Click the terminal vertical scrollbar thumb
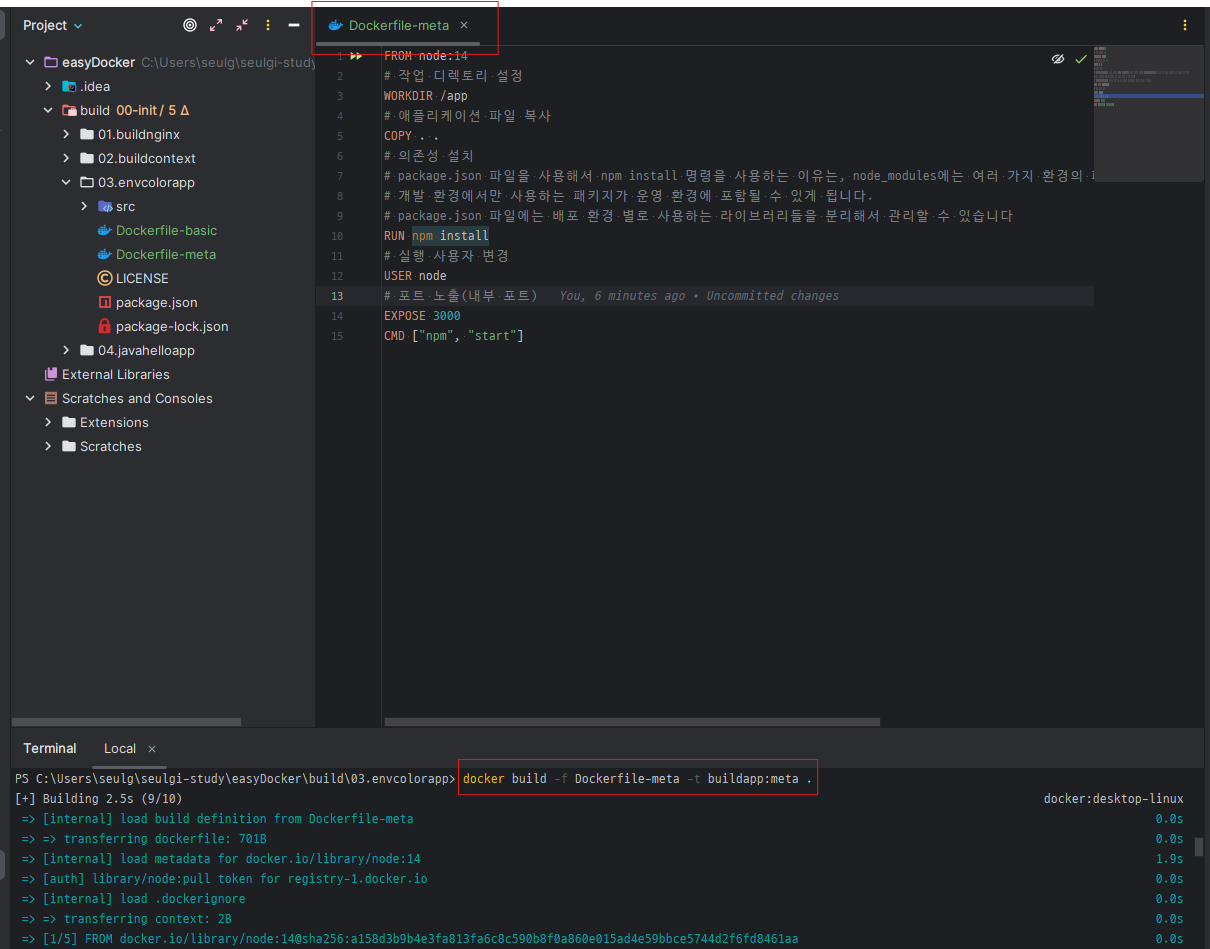This screenshot has width=1210, height=949. [1199, 847]
